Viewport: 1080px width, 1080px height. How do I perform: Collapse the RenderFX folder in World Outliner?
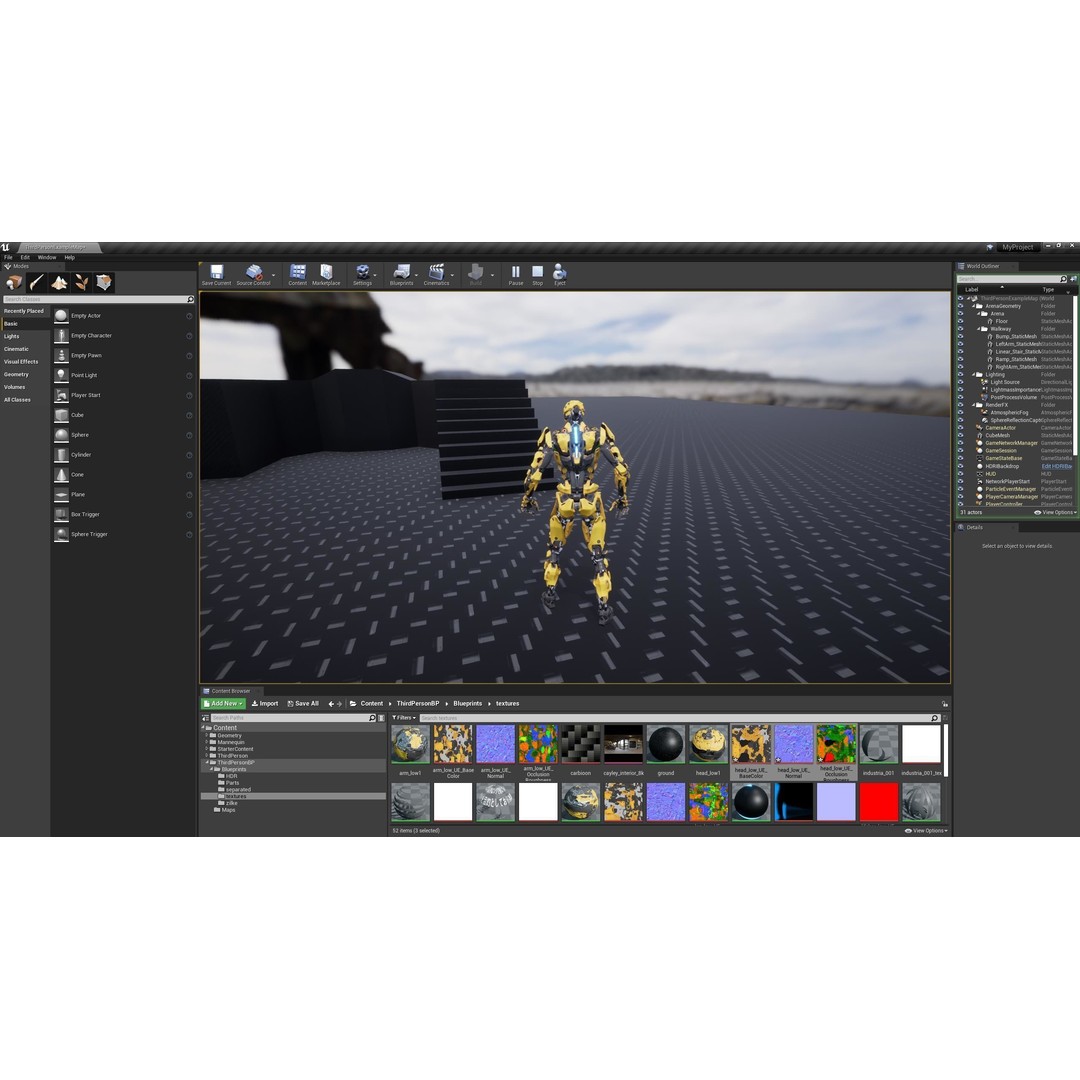click(x=974, y=405)
